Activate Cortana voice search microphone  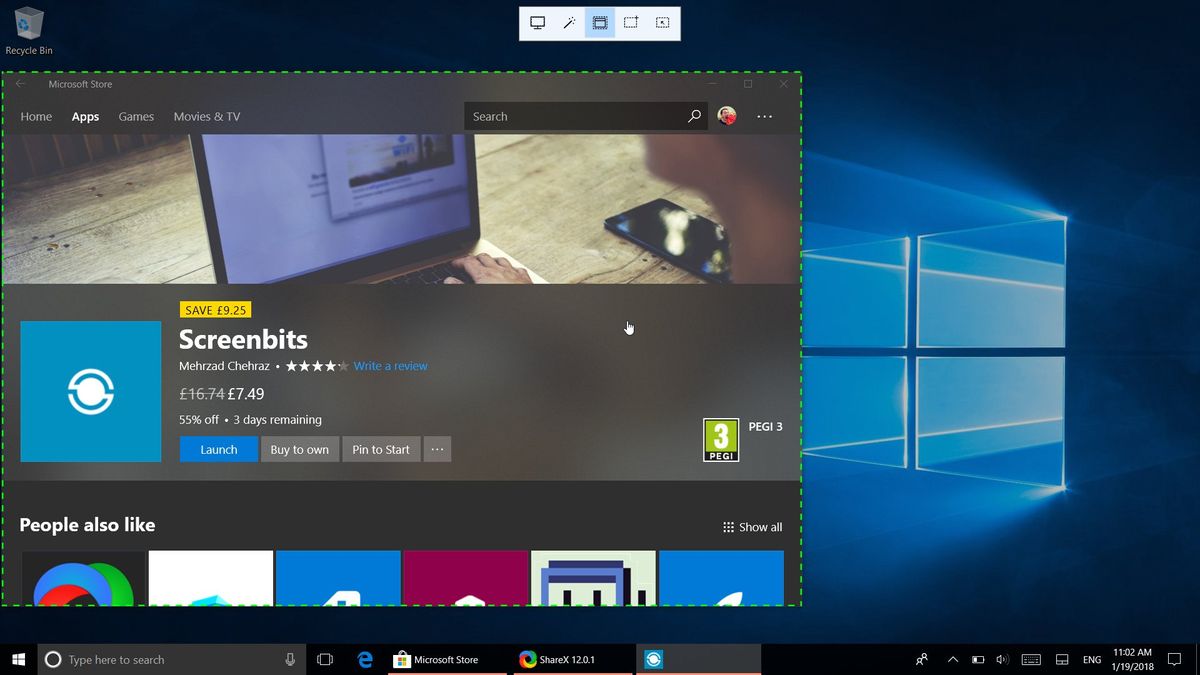[290, 659]
